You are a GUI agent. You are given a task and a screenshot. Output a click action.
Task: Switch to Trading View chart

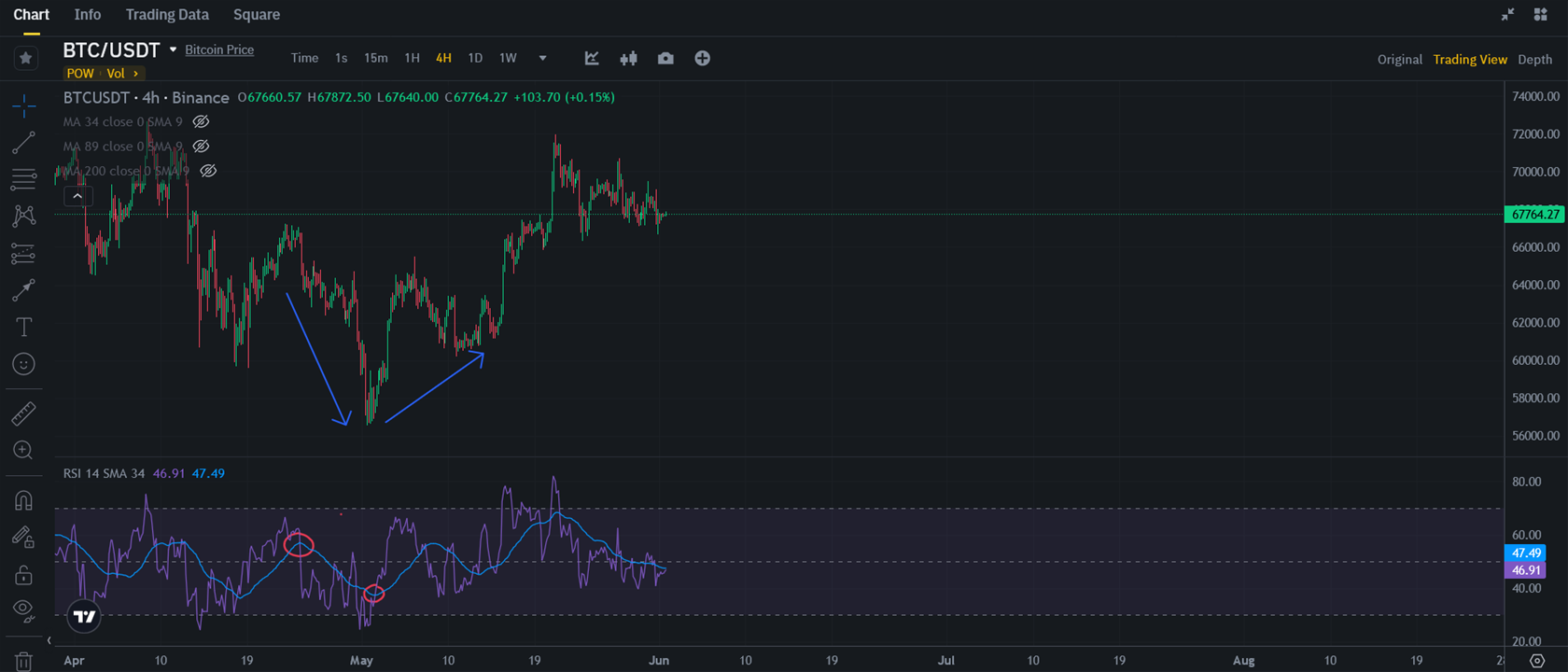[x=1470, y=59]
